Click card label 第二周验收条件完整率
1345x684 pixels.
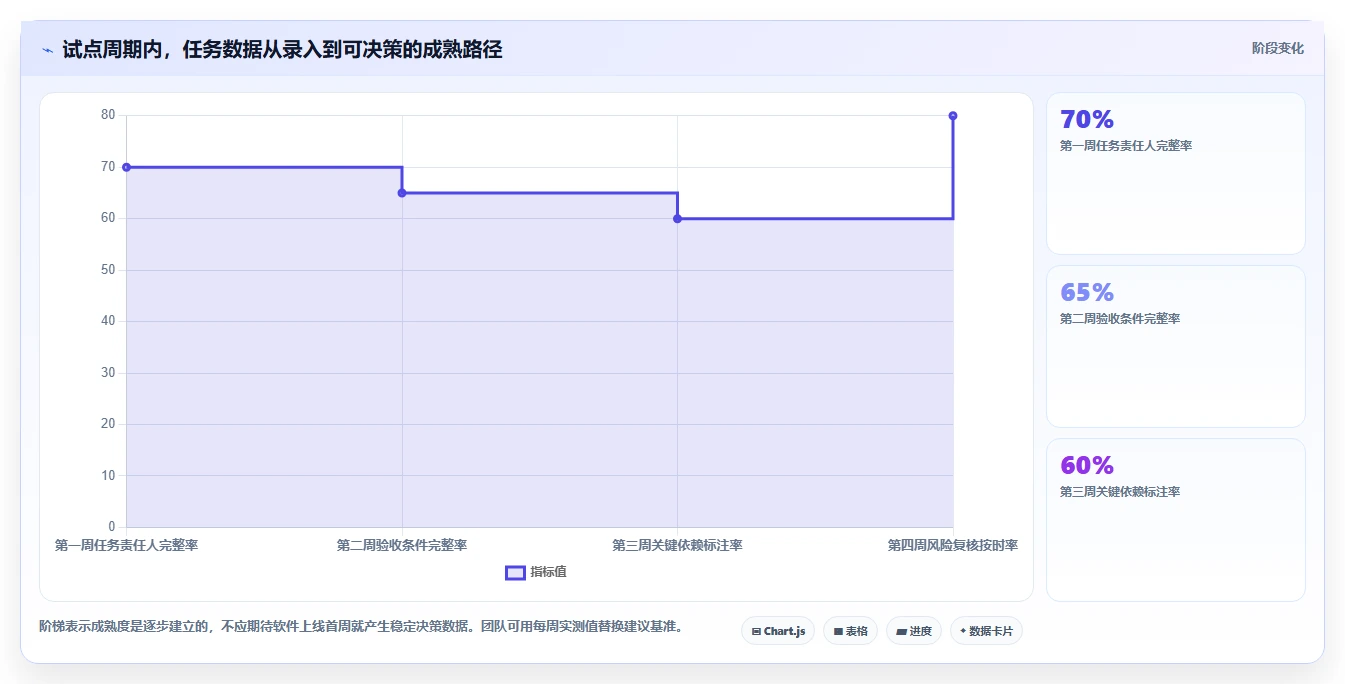pyautogui.click(x=1120, y=319)
